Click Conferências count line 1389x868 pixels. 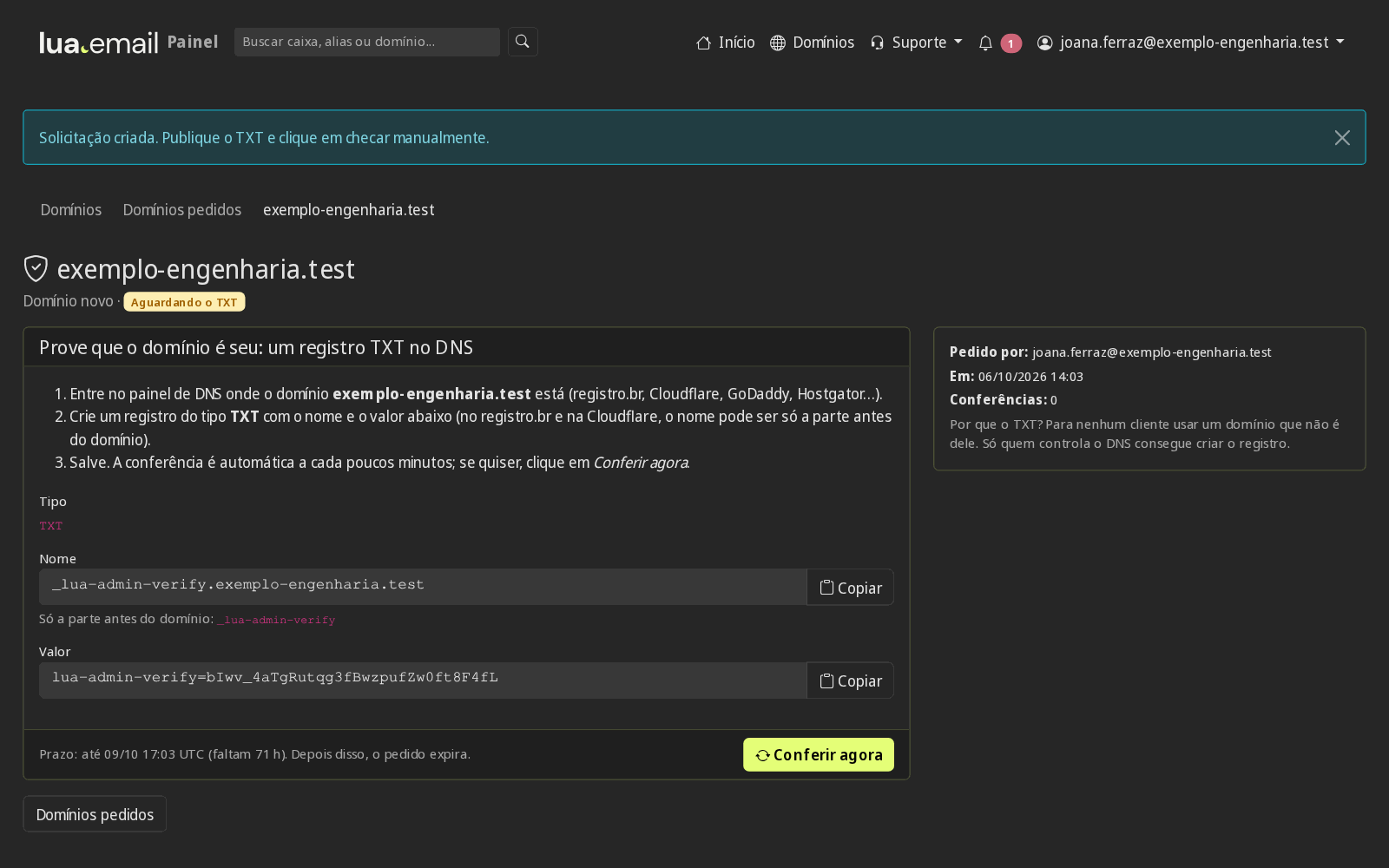[x=1004, y=400]
